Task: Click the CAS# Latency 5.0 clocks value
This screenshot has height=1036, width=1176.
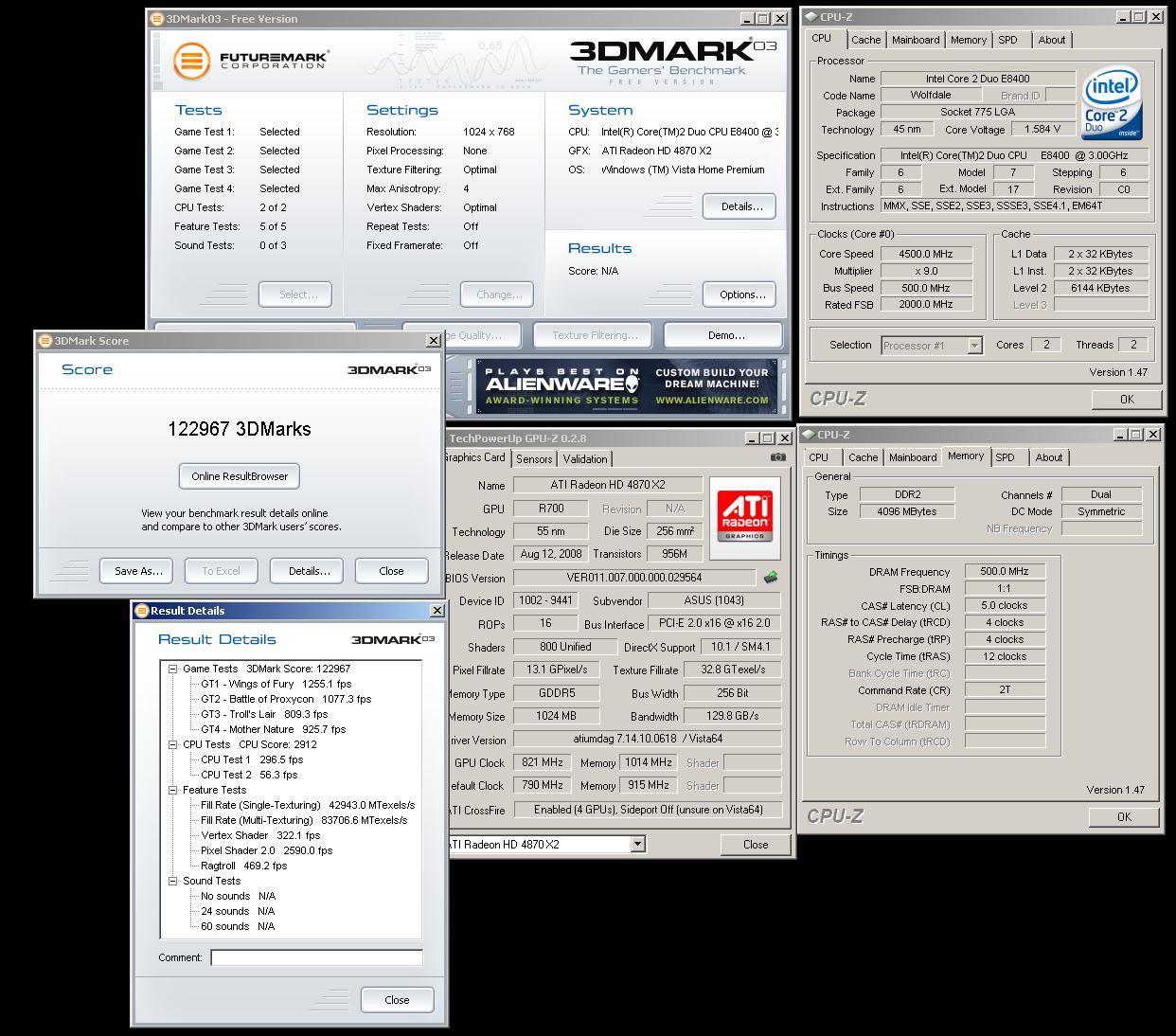Action: tap(1005, 605)
